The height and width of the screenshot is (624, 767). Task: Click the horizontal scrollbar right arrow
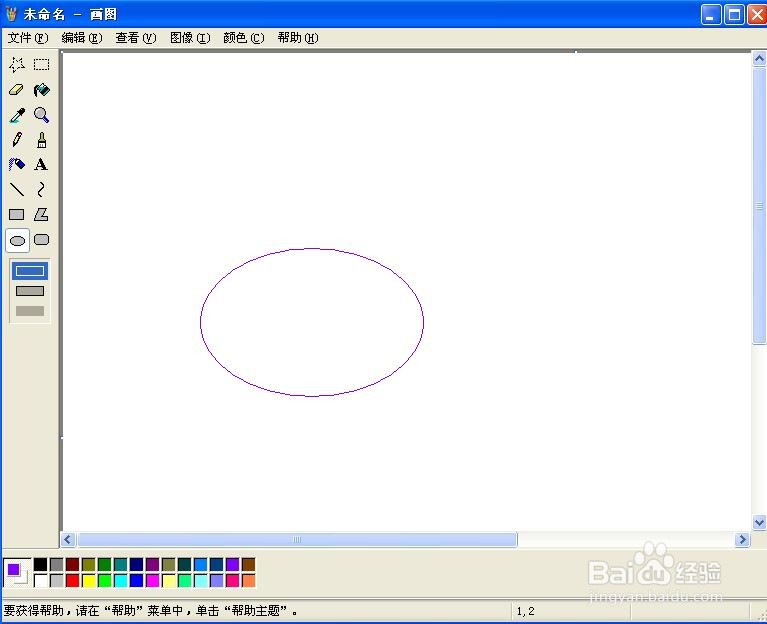743,539
